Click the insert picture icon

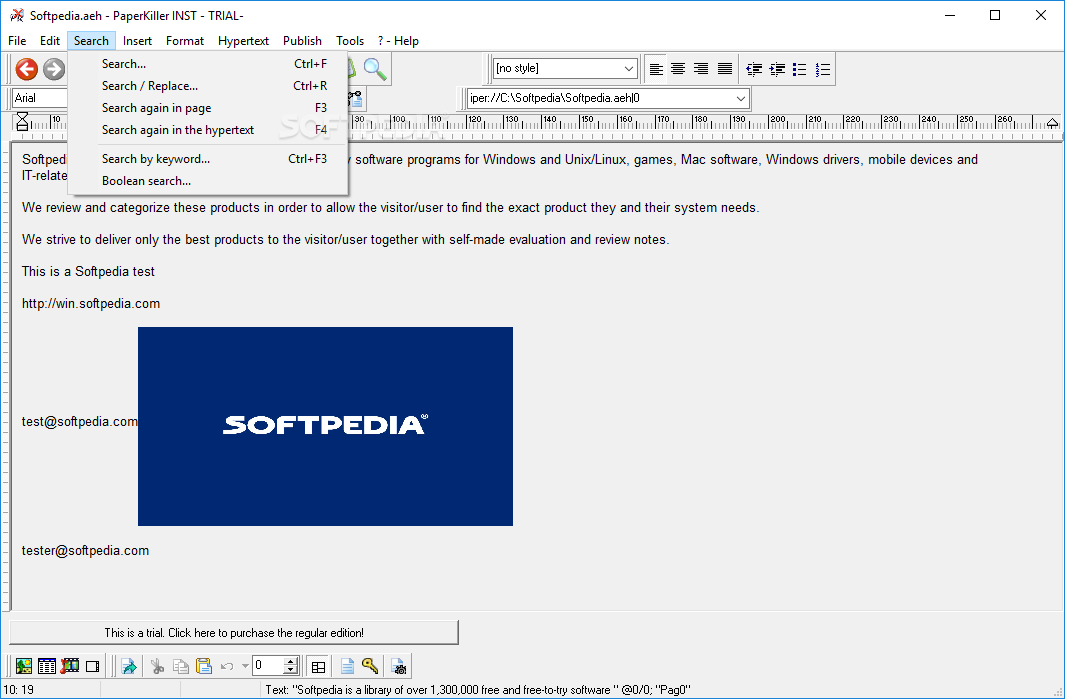pyautogui.click(x=24, y=666)
